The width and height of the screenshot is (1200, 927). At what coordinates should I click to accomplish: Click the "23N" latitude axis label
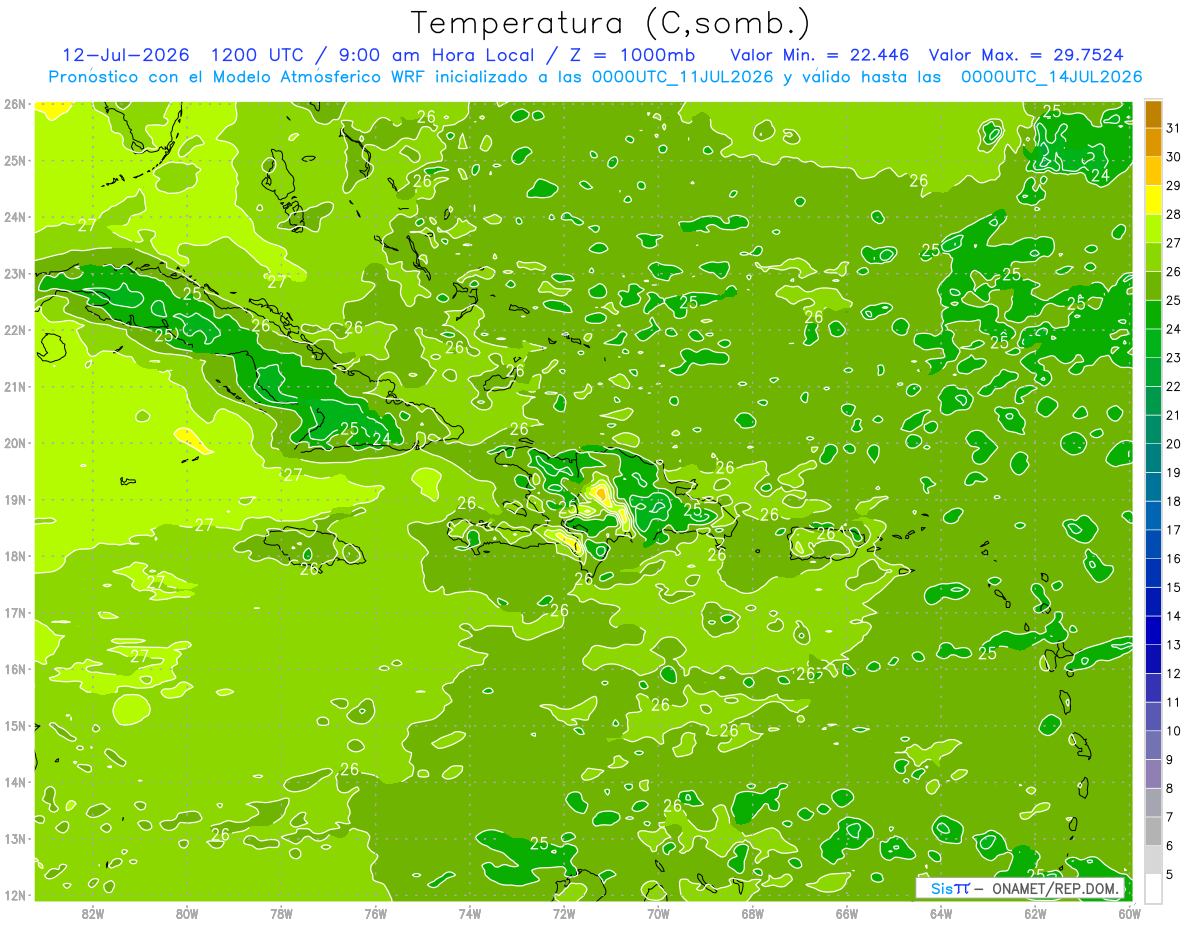click(x=14, y=273)
